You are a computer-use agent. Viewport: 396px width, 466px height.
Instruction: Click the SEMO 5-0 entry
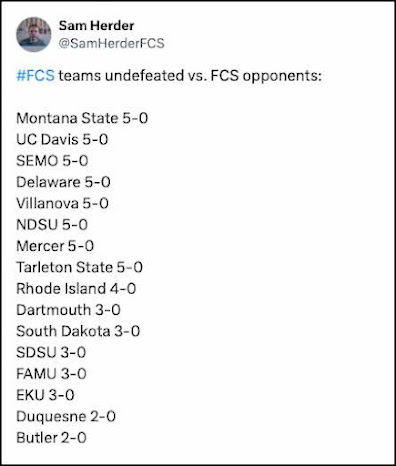52,161
